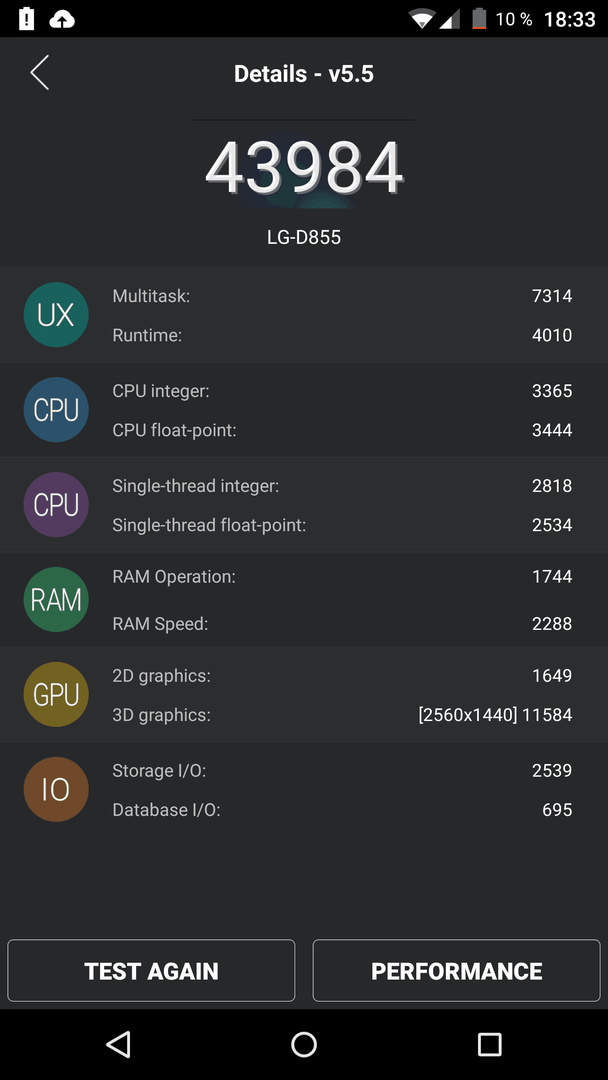This screenshot has height=1080, width=608.
Task: Click the TEST AGAIN button
Action: (151, 970)
